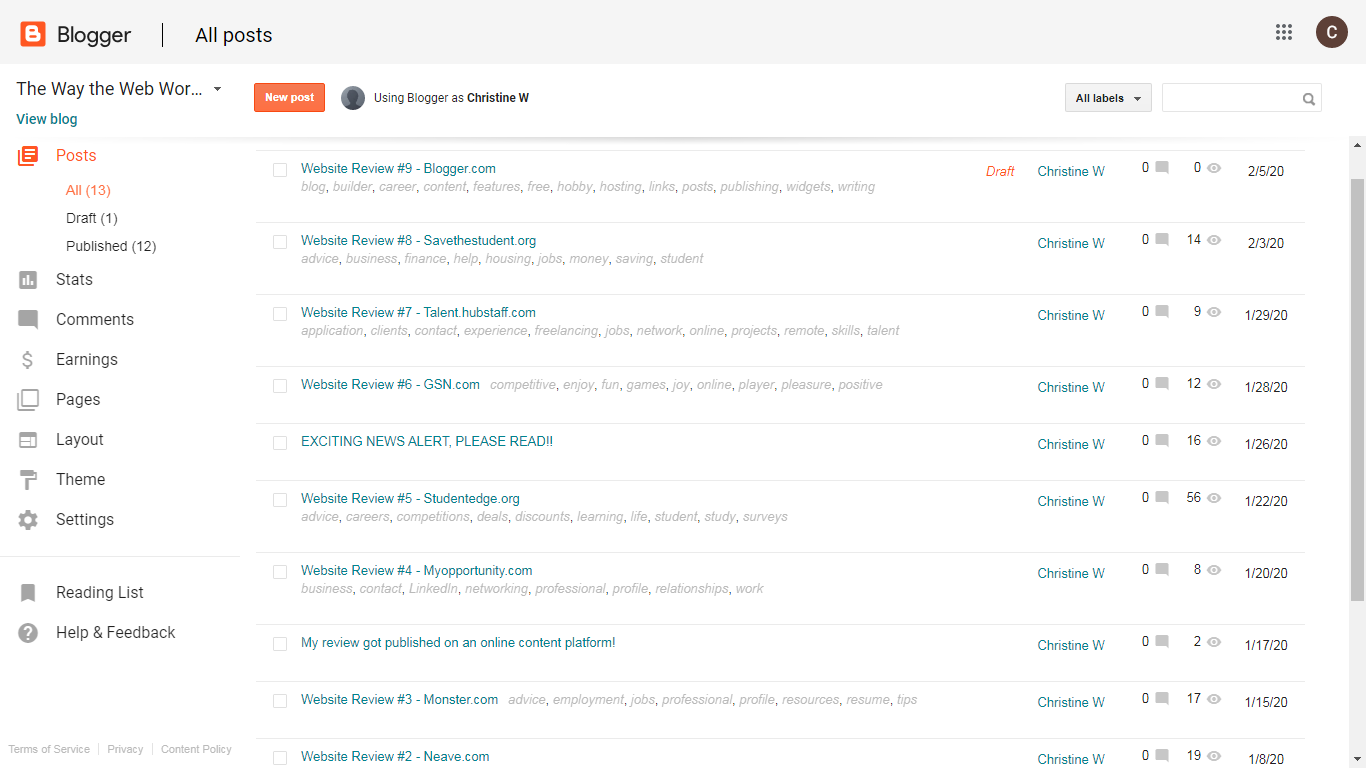Image resolution: width=1366 pixels, height=768 pixels.
Task: Expand the blog selector arrow beside The Way the Web Wor...
Action: click(x=217, y=89)
